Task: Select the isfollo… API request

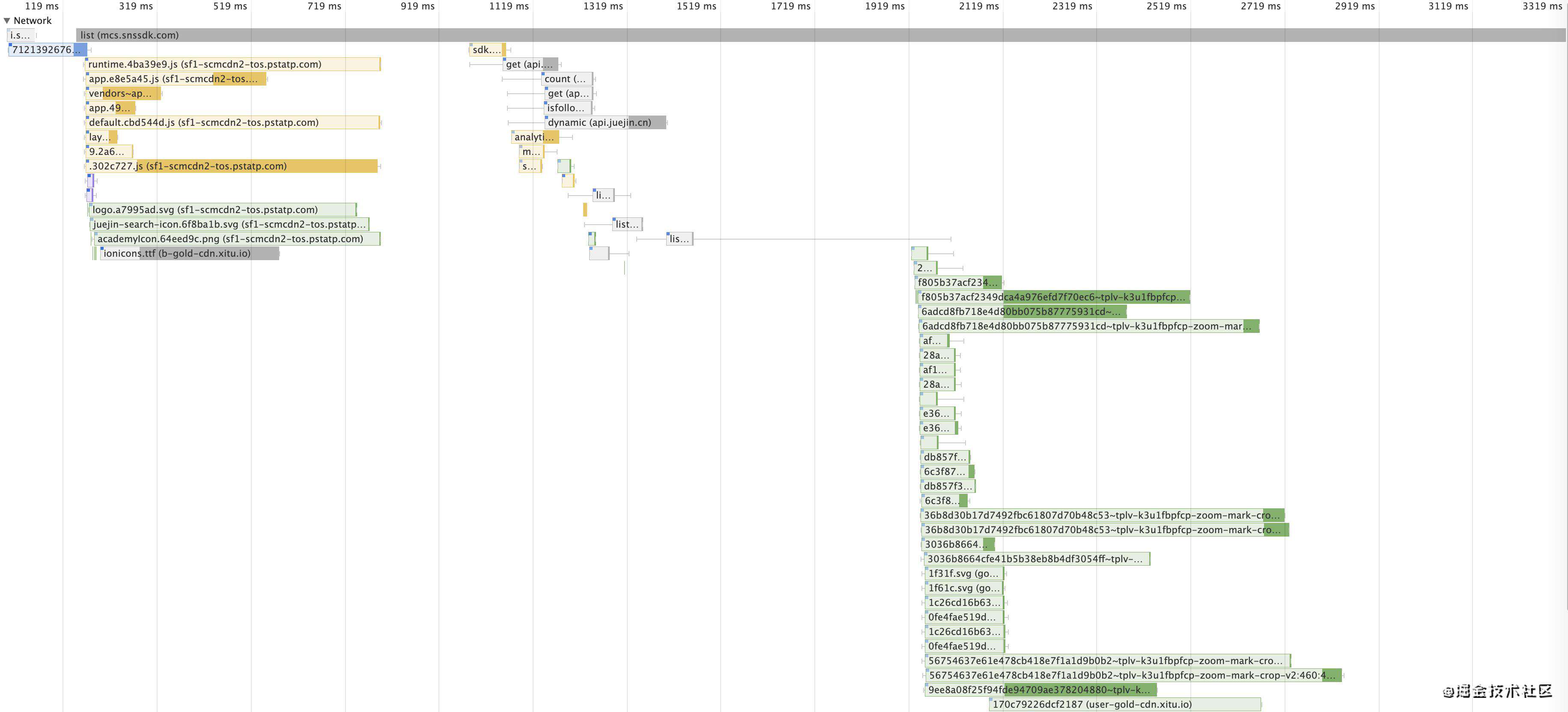Action: (x=567, y=108)
